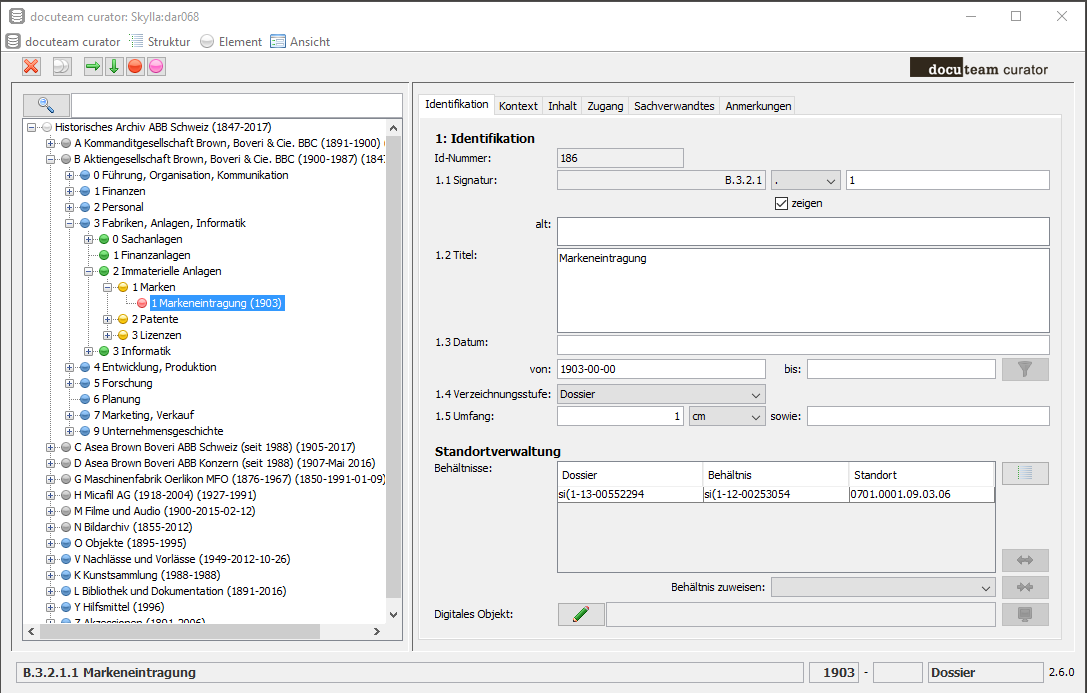Click the funnel filter button beside bis field
Viewport: 1087px width, 693px height.
point(1025,369)
